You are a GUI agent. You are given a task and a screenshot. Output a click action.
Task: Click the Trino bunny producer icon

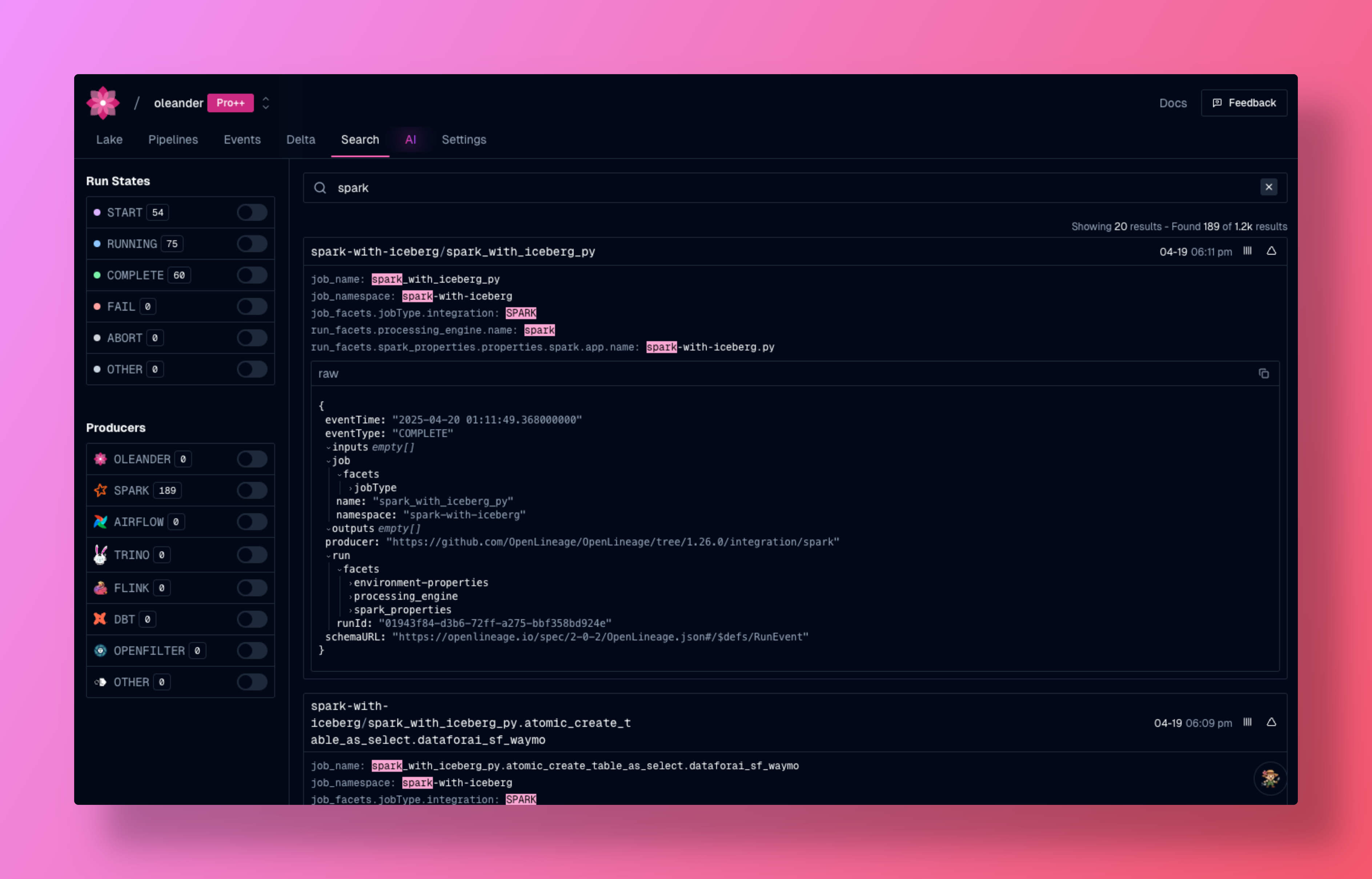(x=100, y=555)
